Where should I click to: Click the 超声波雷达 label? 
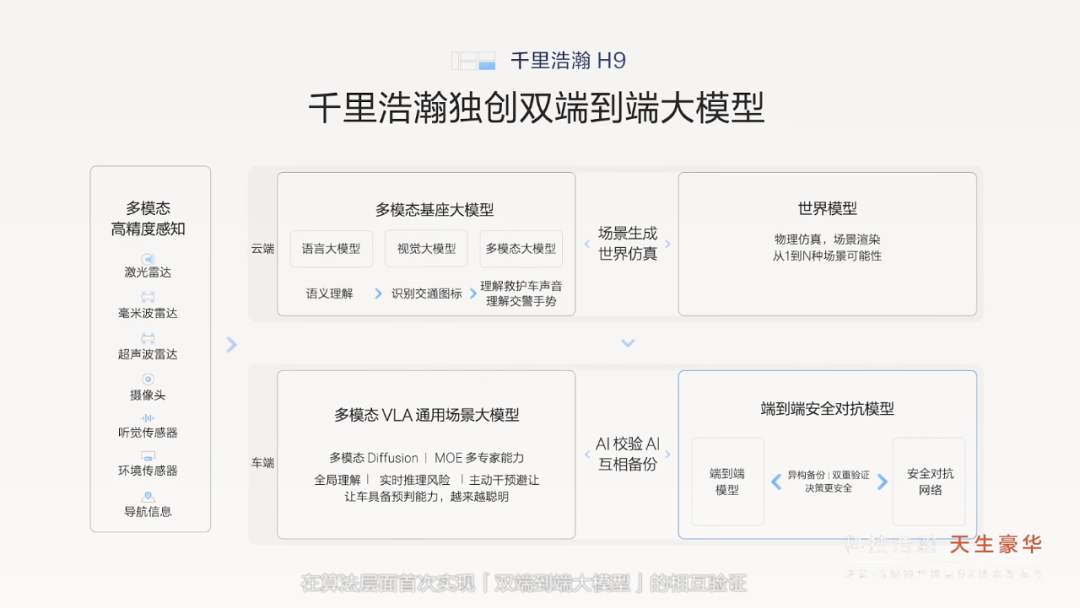coord(148,354)
